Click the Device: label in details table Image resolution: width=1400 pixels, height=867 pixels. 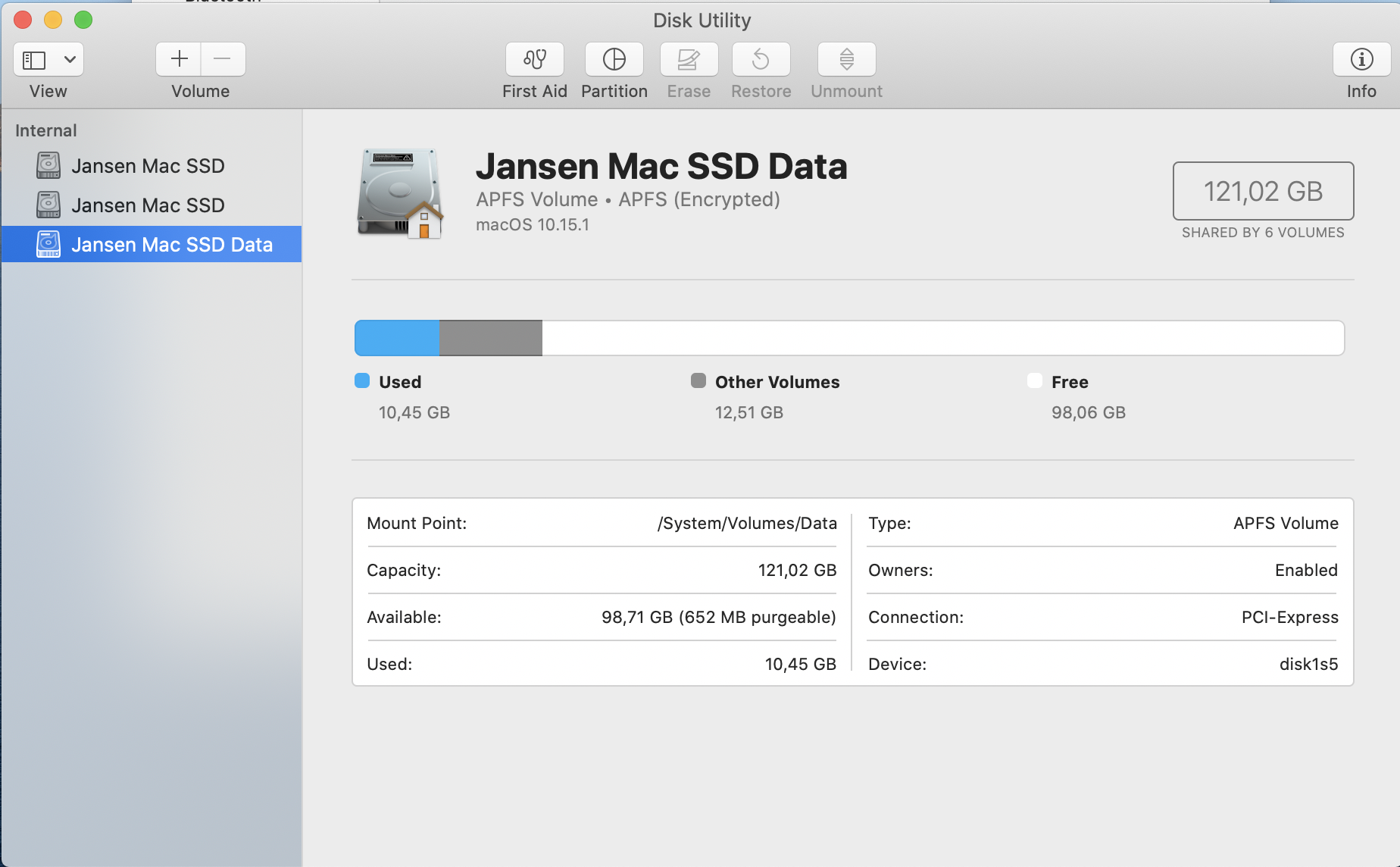[898, 664]
